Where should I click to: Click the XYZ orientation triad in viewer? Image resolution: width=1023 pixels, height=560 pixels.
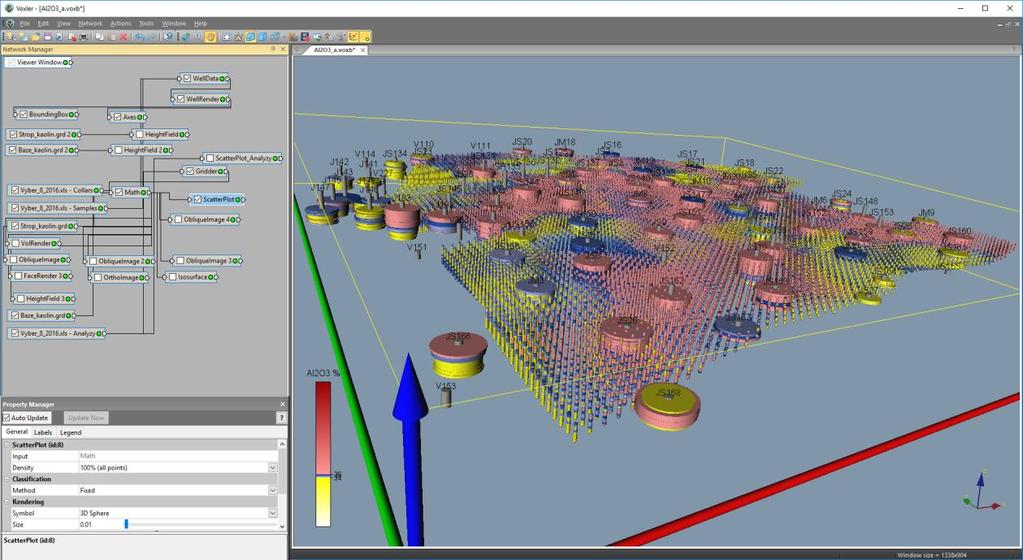click(x=981, y=493)
